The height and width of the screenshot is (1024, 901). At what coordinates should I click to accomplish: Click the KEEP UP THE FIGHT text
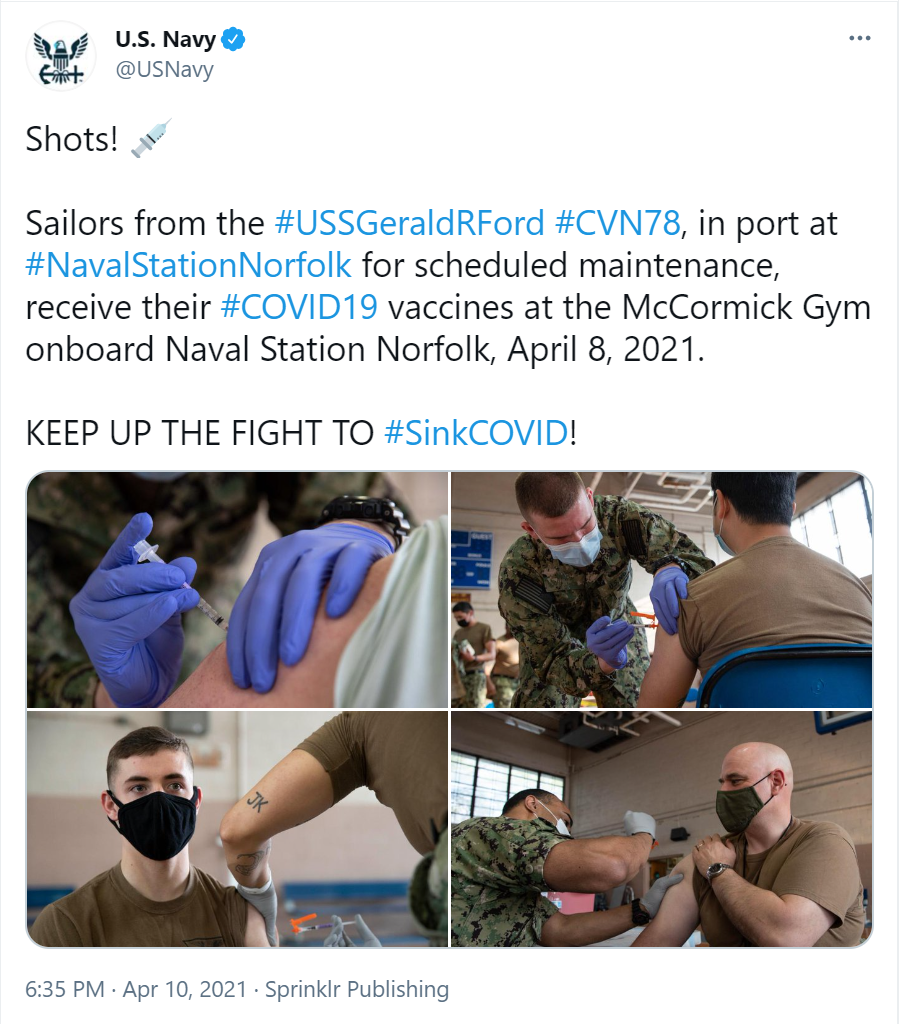200,433
